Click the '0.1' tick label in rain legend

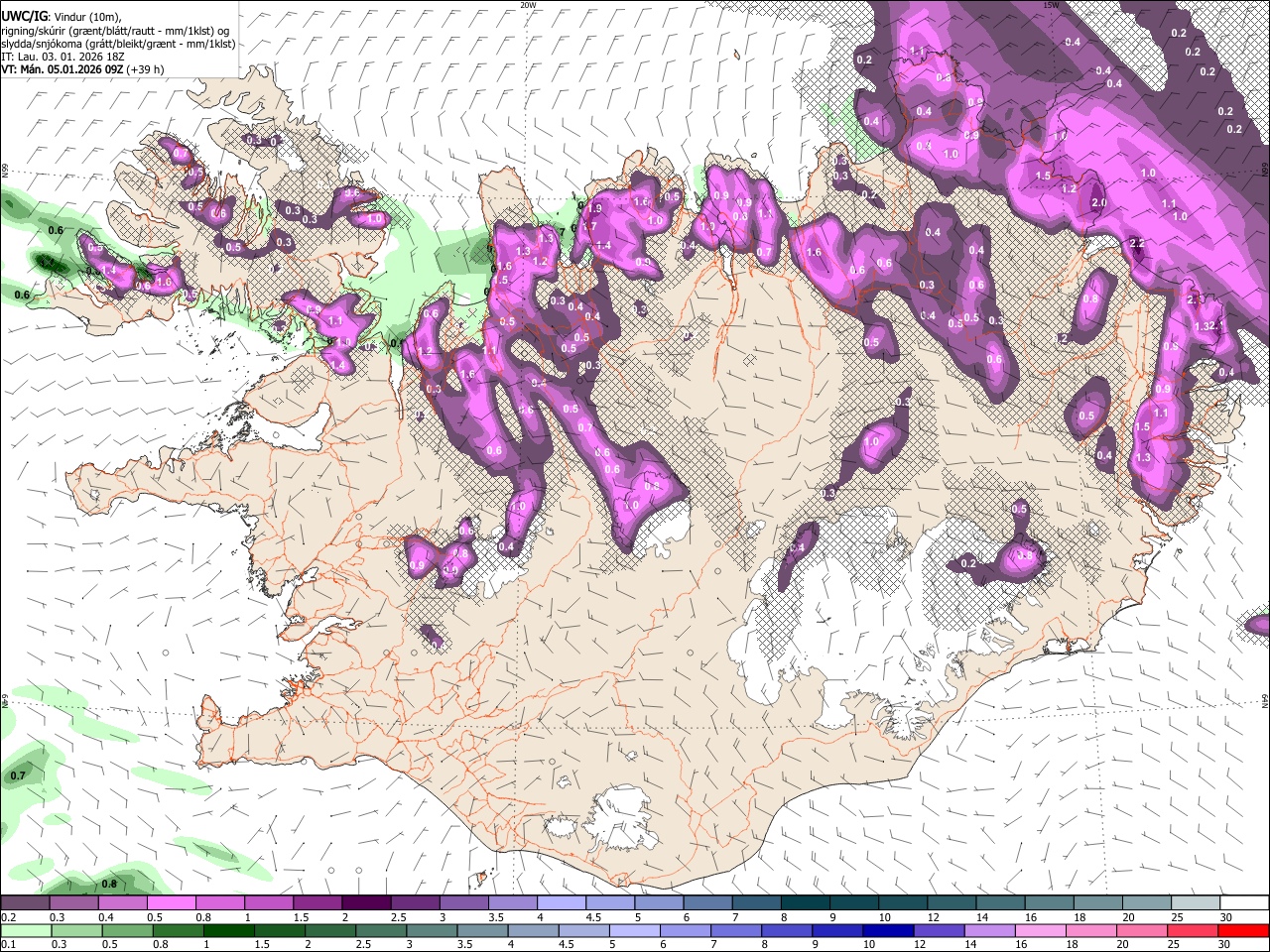(x=7, y=944)
